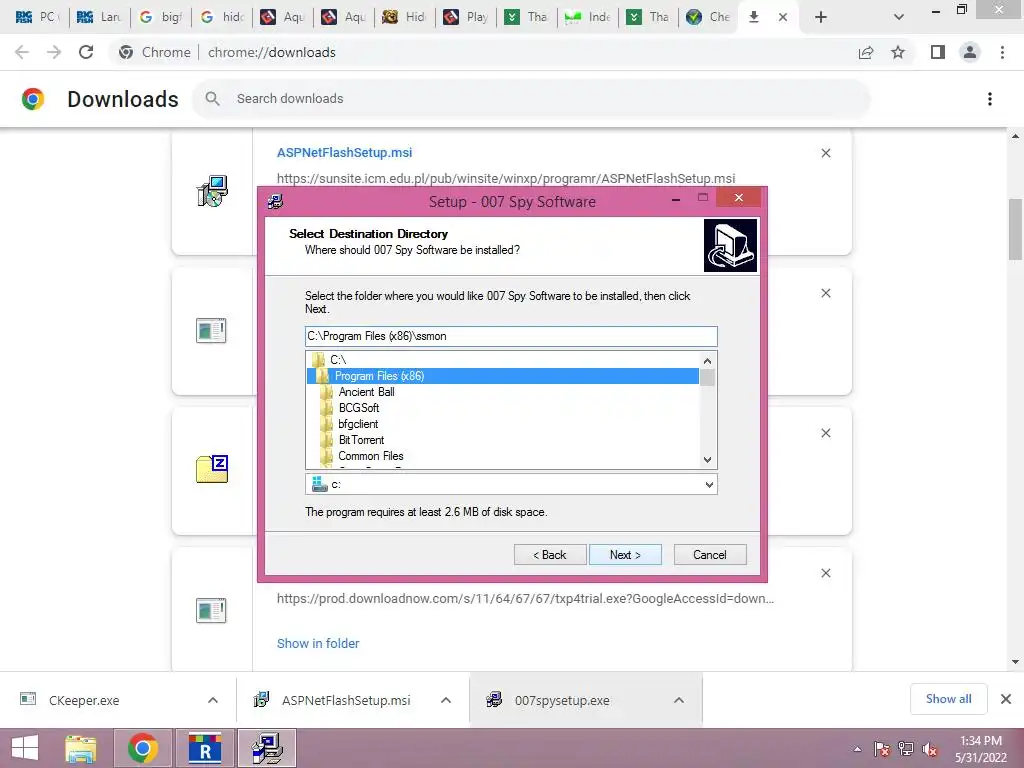Click the muted volume tray icon

click(930, 749)
